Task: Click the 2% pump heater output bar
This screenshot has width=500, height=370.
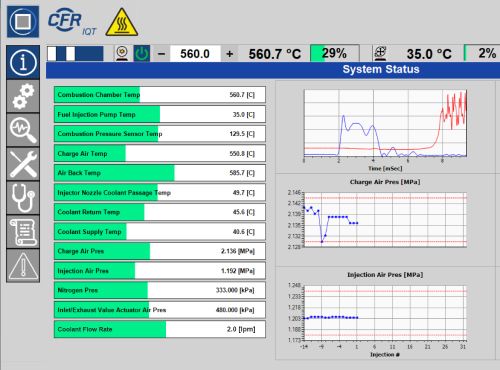Action: click(x=482, y=53)
